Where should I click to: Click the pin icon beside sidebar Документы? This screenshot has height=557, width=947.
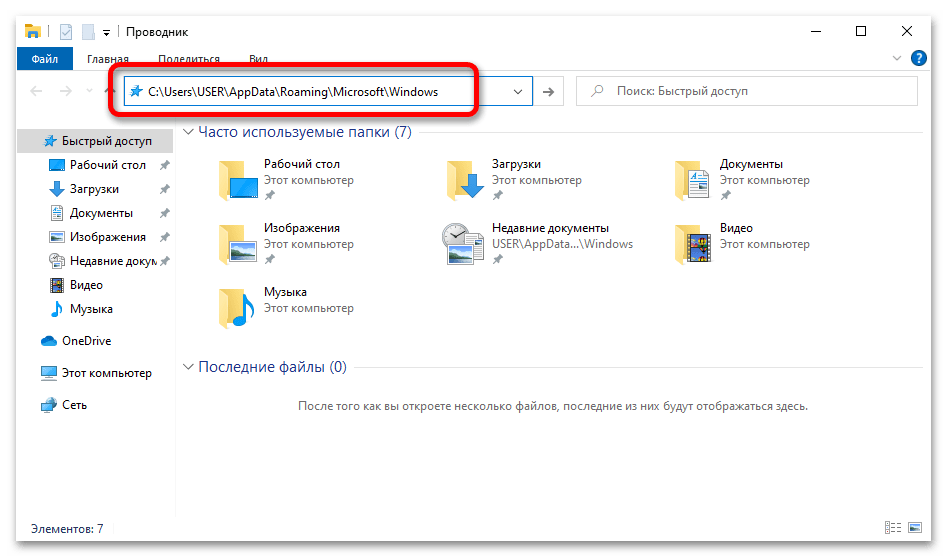click(x=164, y=213)
